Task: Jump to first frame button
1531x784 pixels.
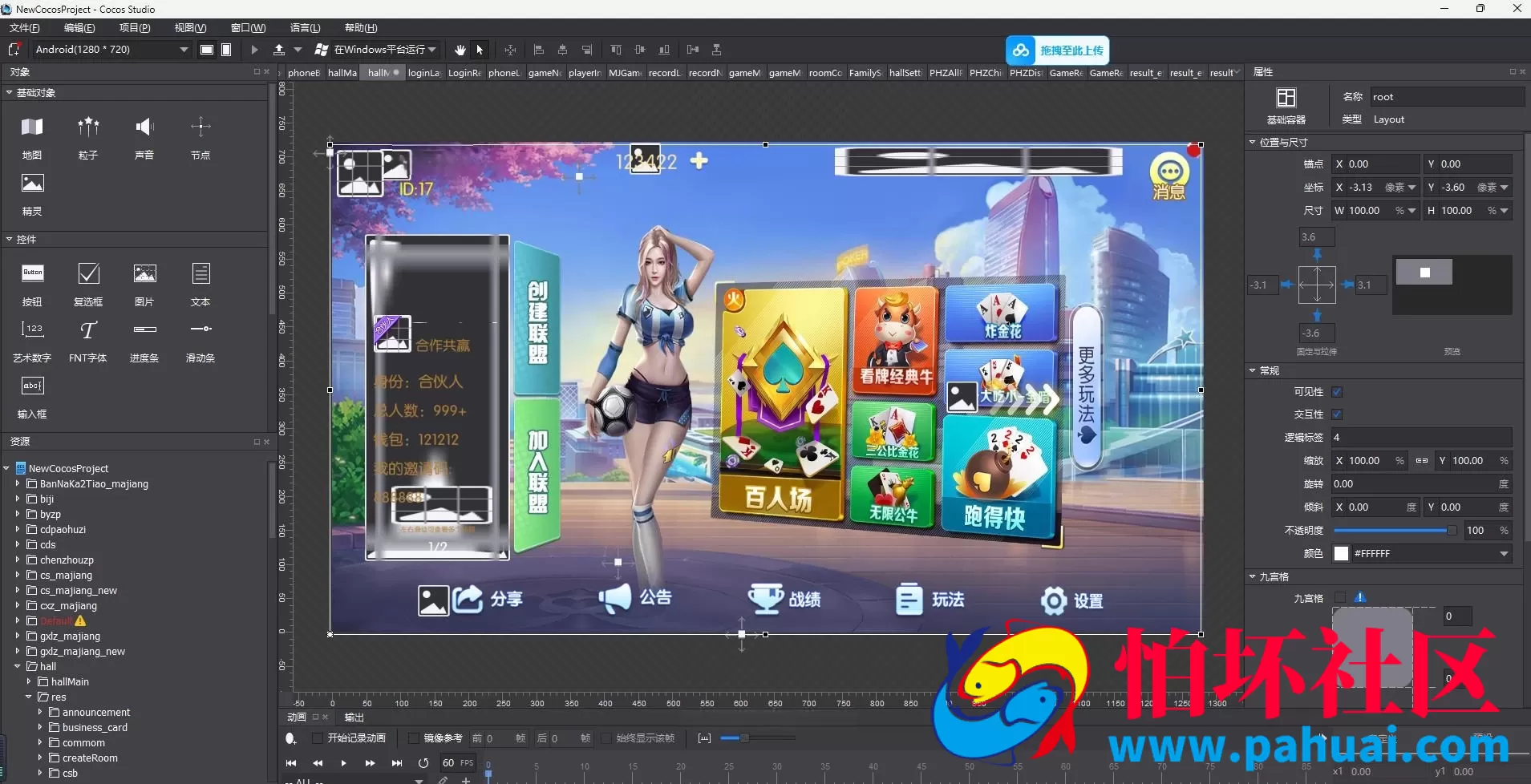Action: coord(291,763)
